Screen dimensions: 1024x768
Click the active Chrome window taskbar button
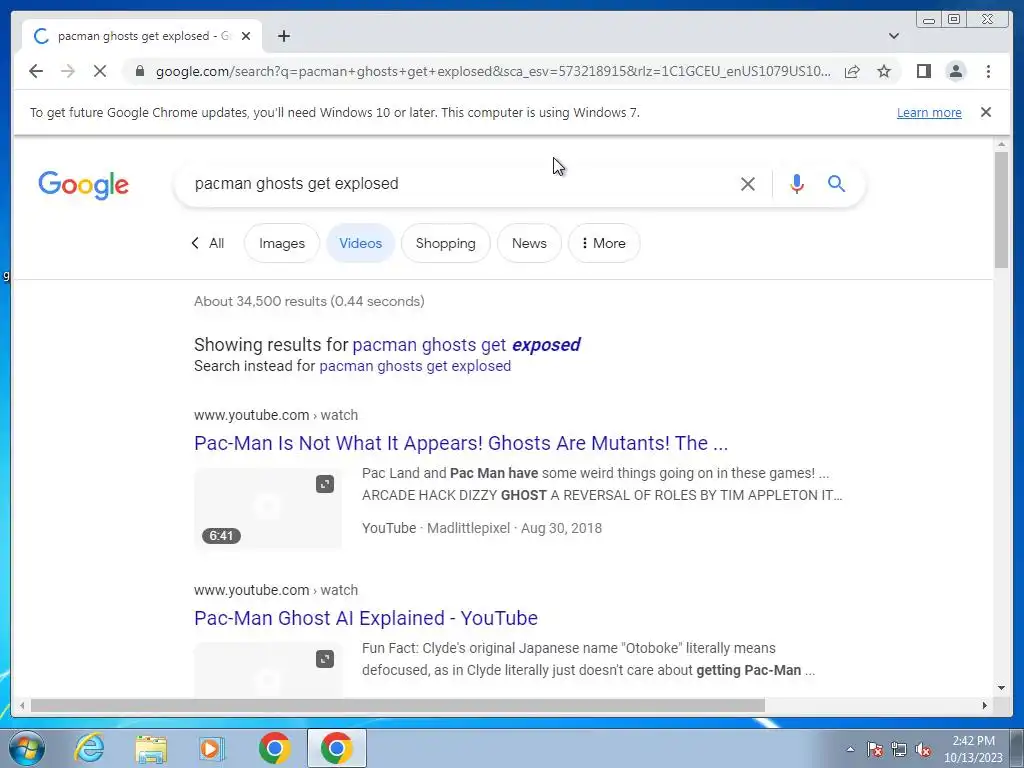coord(336,748)
